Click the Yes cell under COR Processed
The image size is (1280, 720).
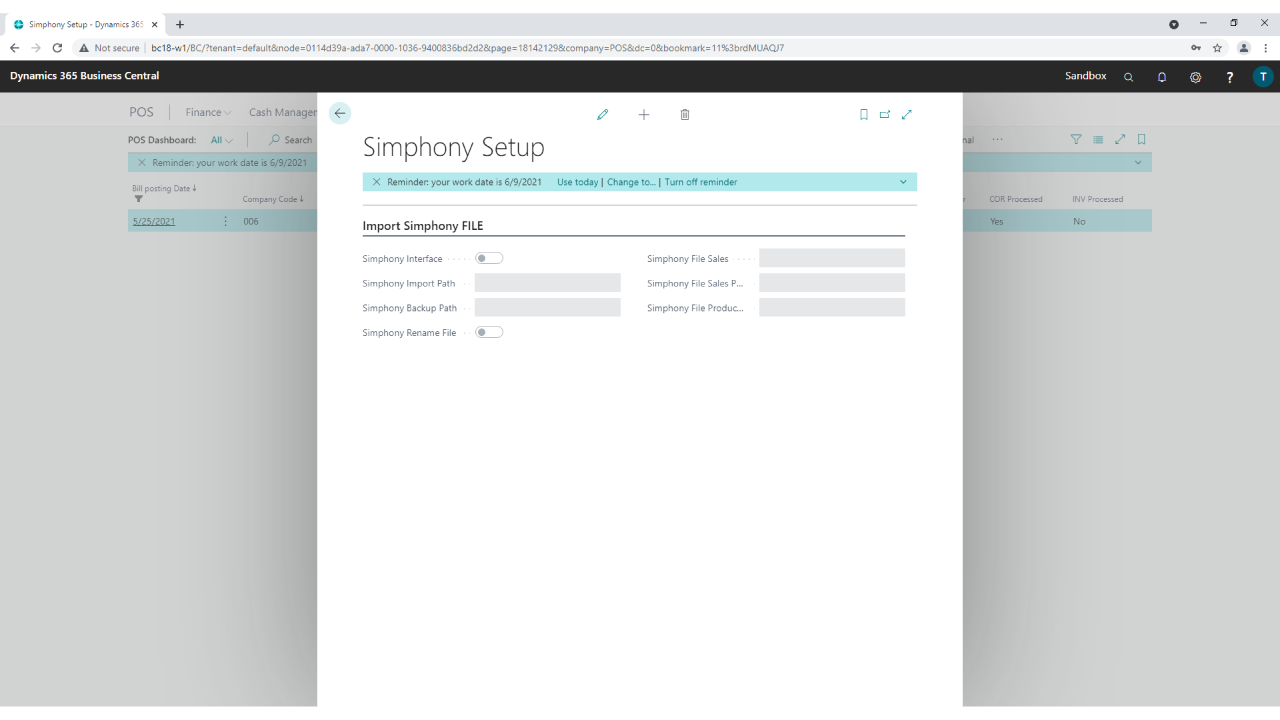[997, 221]
